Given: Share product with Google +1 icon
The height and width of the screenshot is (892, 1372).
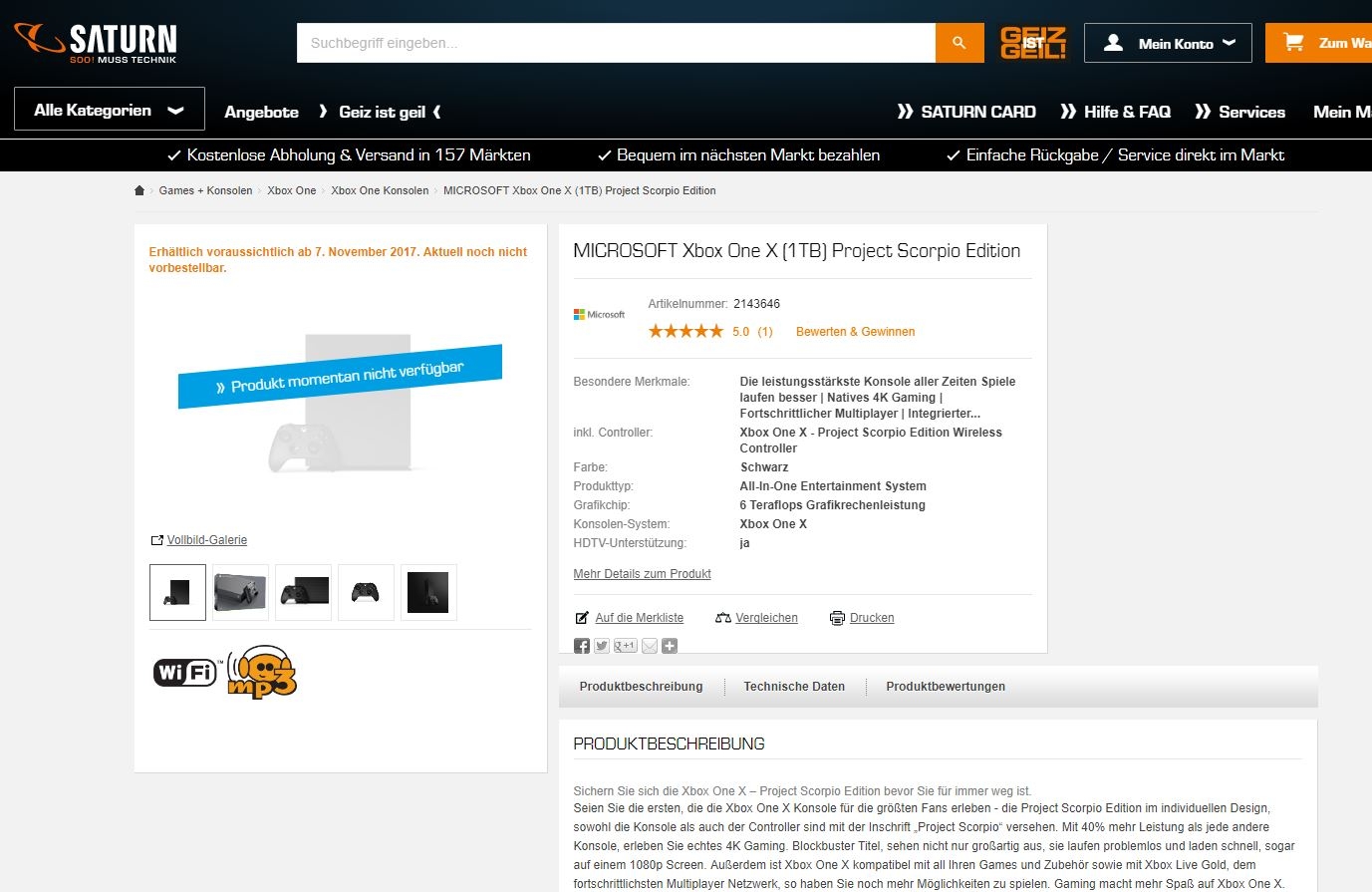Looking at the screenshot, I should click(626, 647).
